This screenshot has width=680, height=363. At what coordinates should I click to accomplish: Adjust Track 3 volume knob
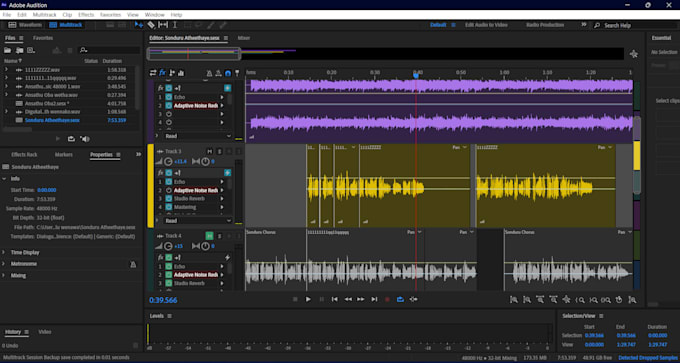(168, 162)
